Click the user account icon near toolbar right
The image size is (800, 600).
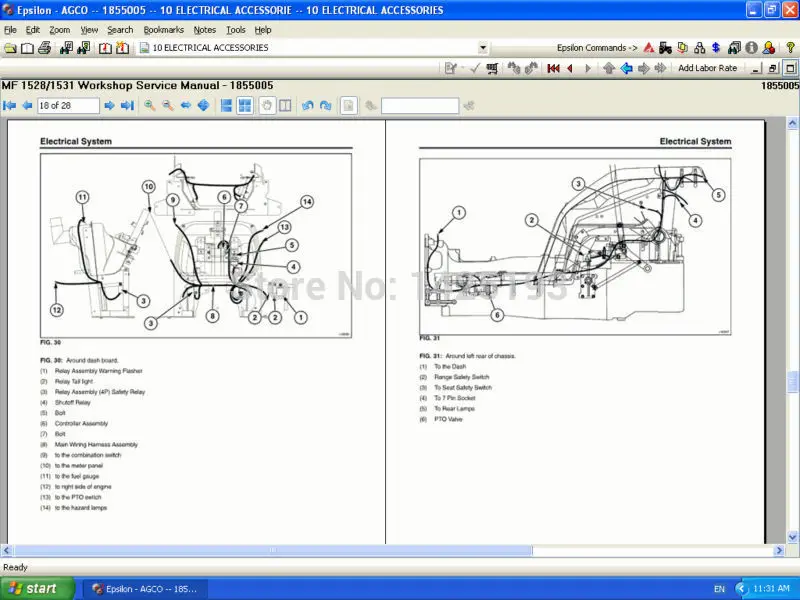point(769,47)
